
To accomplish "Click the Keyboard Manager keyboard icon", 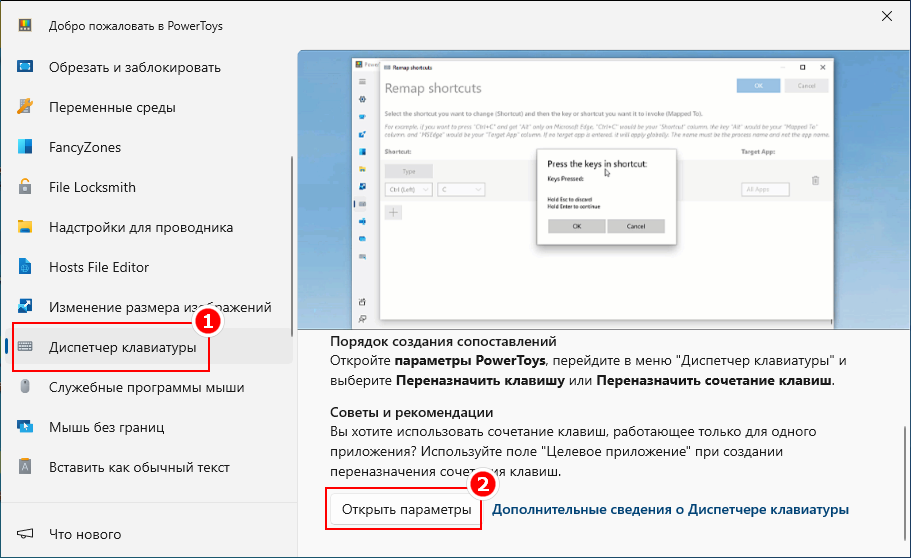I will 24,346.
